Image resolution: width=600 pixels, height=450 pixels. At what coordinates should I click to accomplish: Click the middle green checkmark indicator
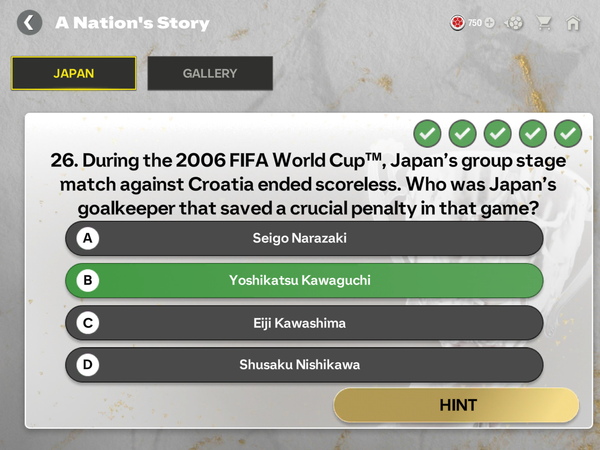[x=497, y=132]
